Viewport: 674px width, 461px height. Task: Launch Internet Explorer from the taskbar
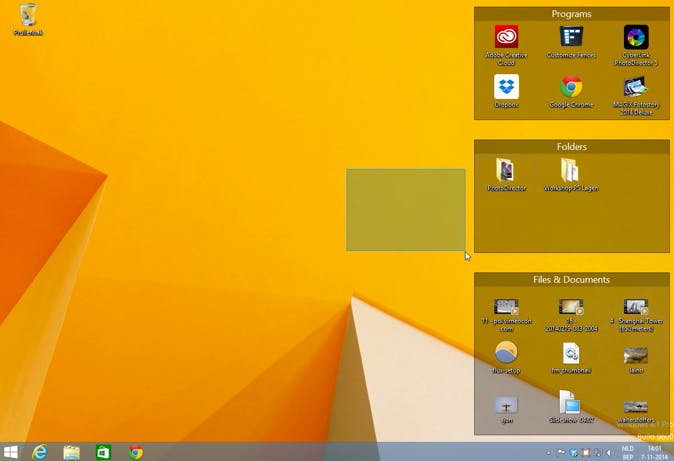click(40, 452)
